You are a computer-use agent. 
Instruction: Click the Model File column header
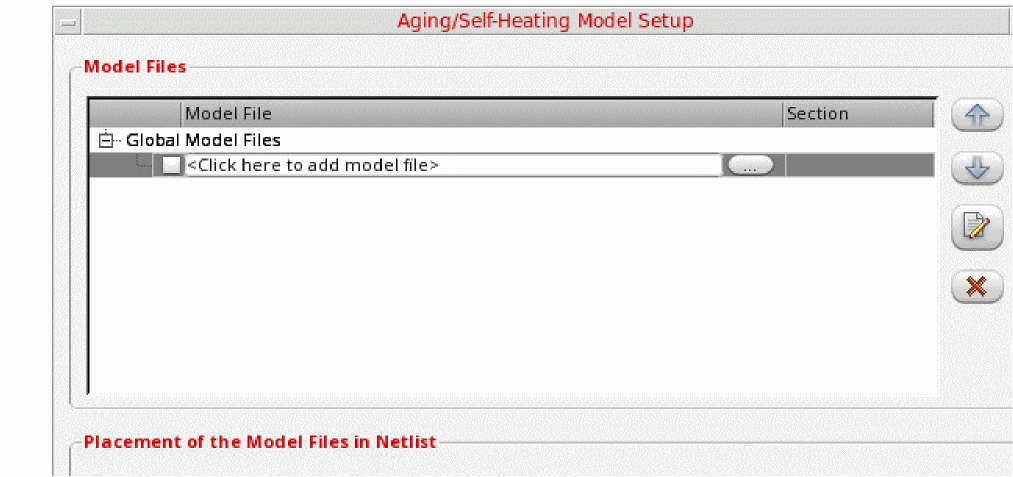[x=480, y=114]
